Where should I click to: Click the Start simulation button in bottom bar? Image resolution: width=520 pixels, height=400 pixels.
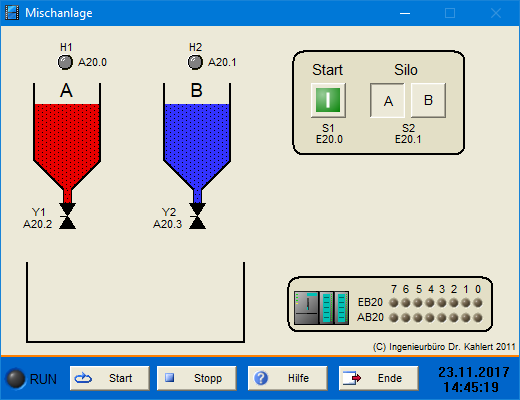tap(110, 378)
